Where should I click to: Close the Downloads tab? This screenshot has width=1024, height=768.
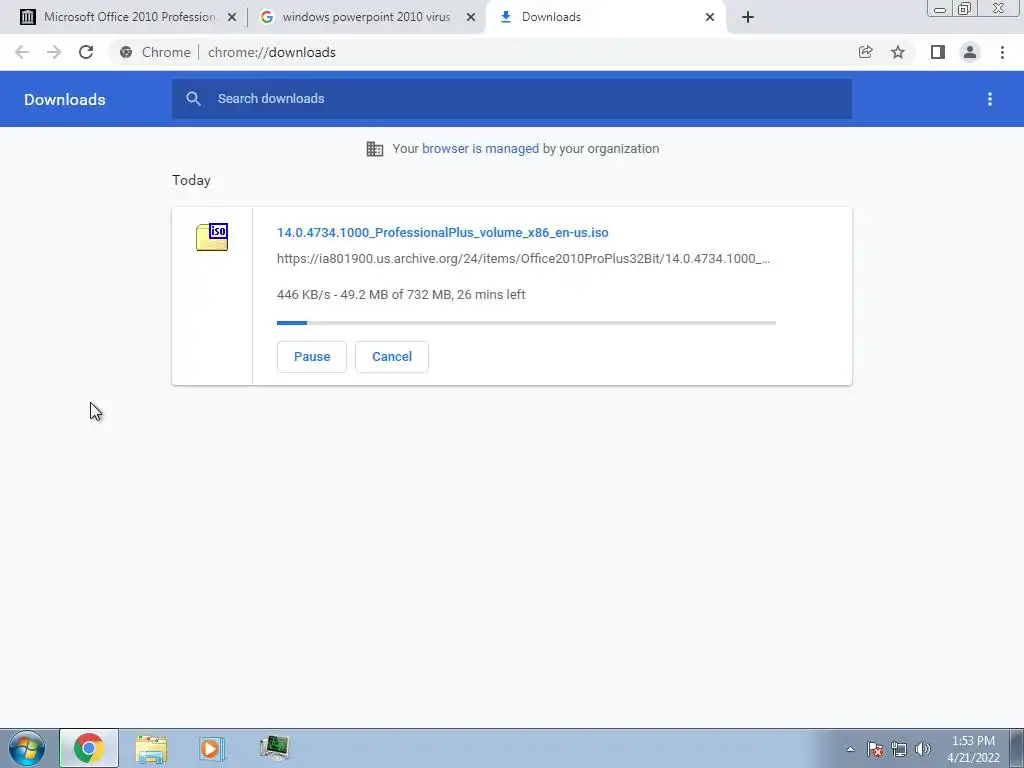pyautogui.click(x=710, y=18)
